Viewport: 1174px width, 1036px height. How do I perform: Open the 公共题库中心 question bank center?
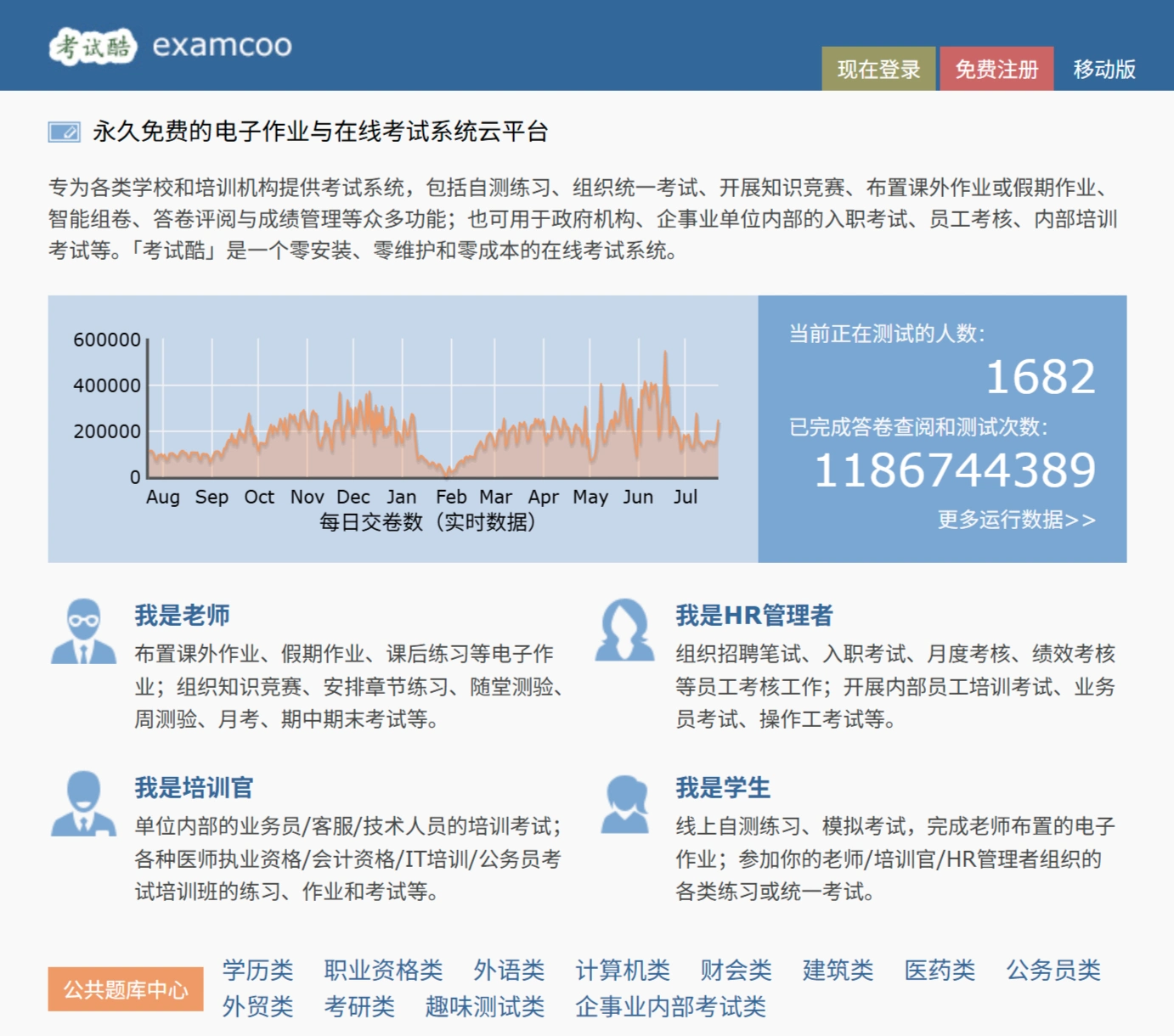125,988
